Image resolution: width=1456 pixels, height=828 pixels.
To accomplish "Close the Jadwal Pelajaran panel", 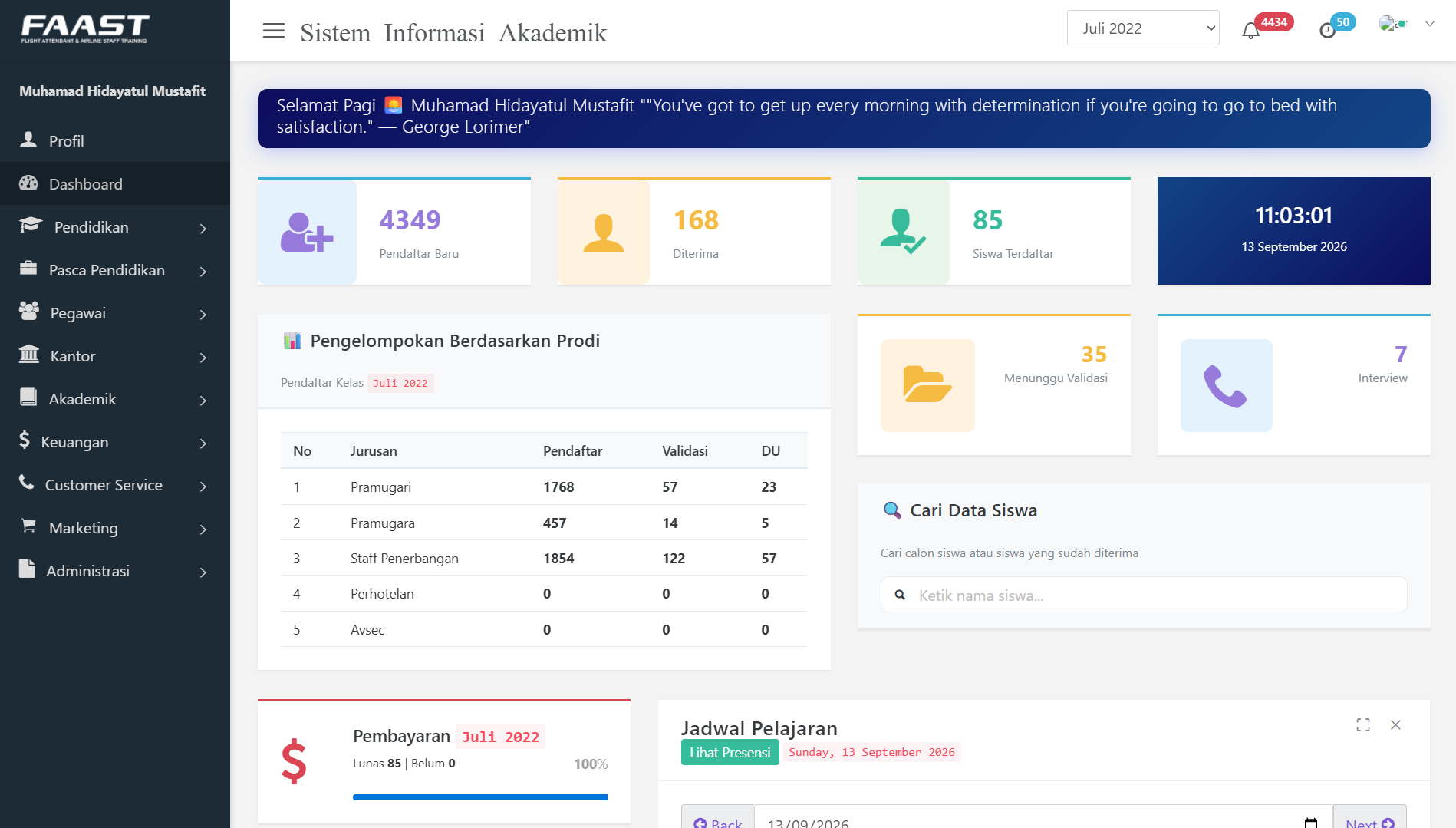I will pyautogui.click(x=1395, y=724).
